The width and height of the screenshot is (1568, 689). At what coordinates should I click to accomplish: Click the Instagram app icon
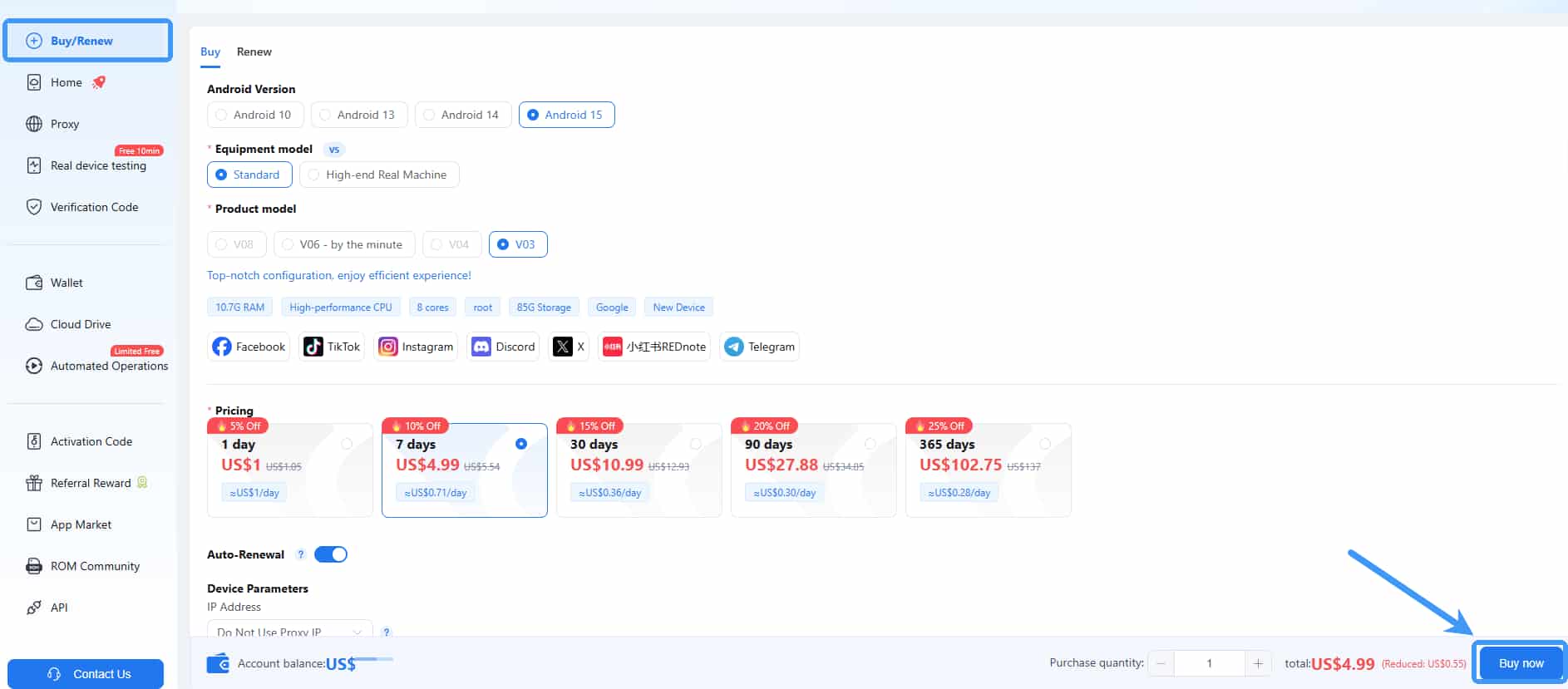point(388,347)
